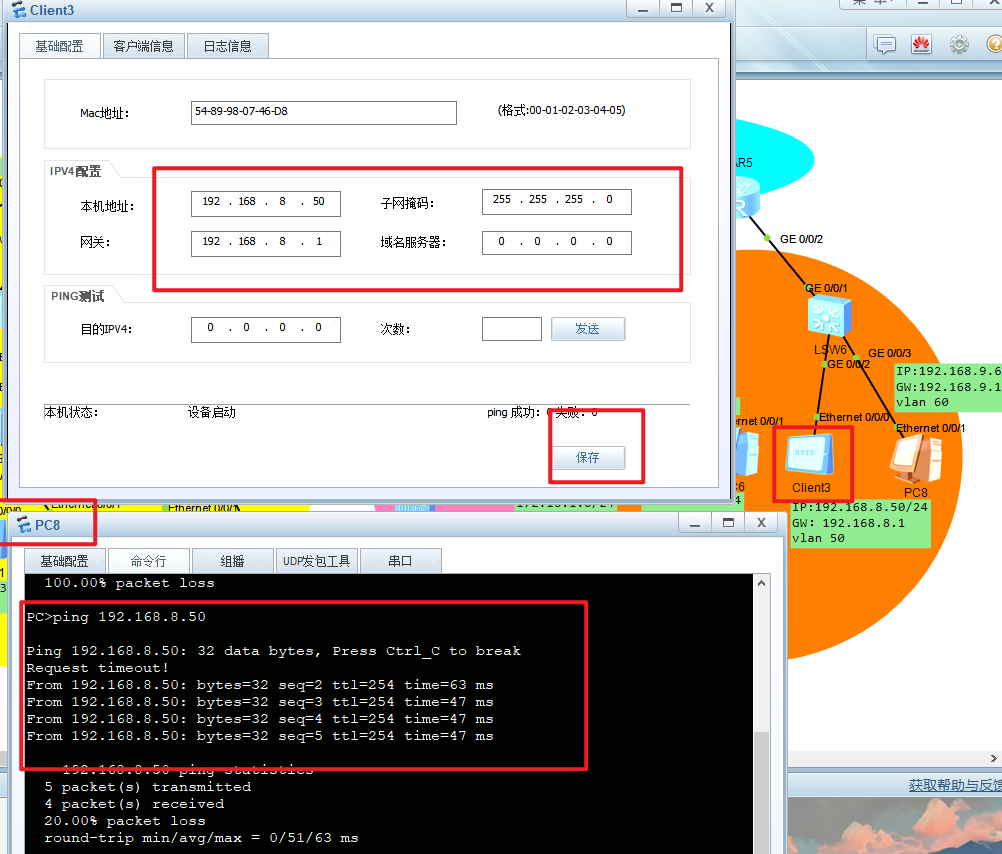Viewport: 1002px width, 854px height.
Task: Click the 保存 button
Action: tap(588, 458)
